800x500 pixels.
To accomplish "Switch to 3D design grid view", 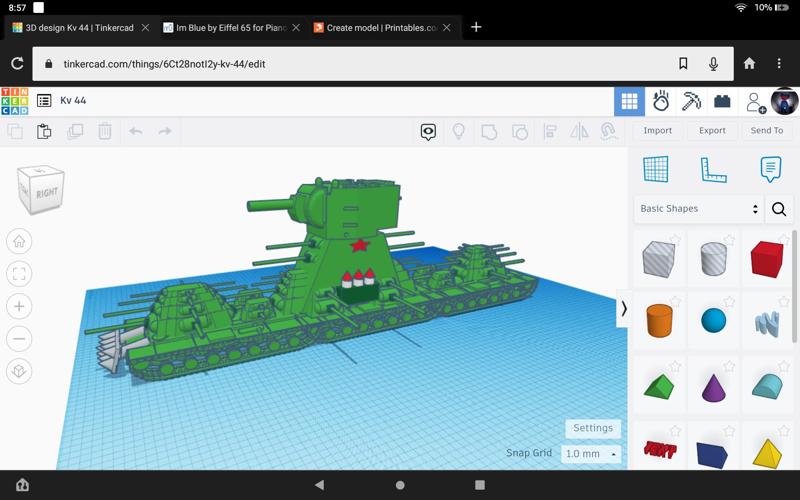I will 629,101.
